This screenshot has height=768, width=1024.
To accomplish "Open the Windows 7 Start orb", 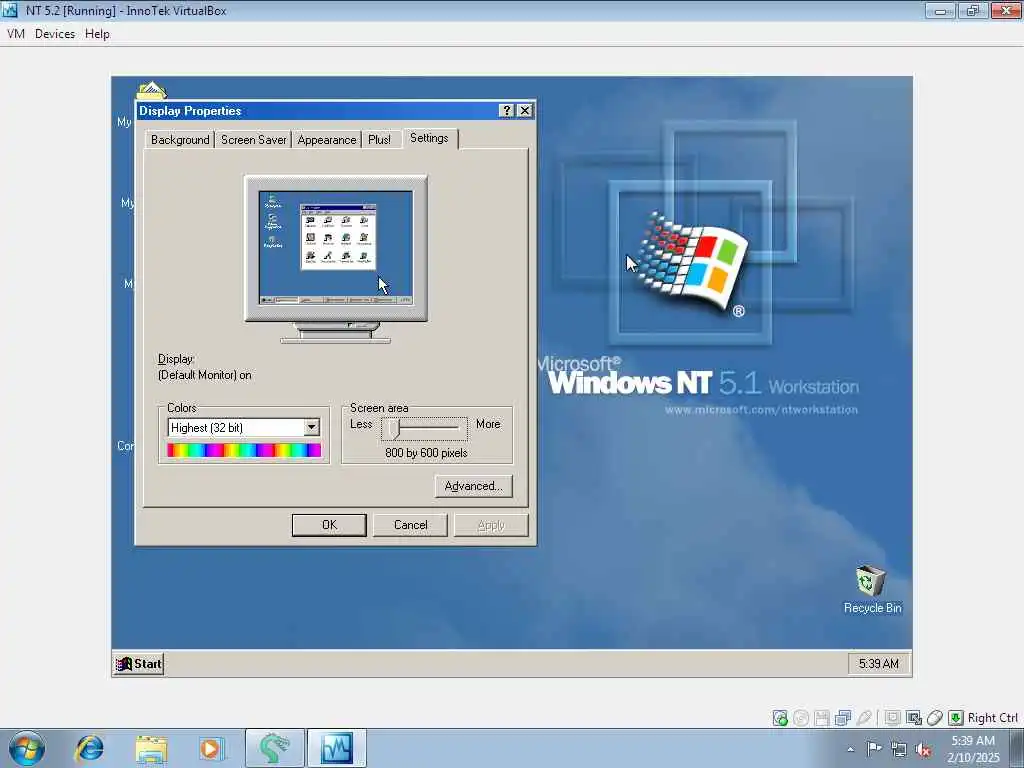I will pos(27,748).
